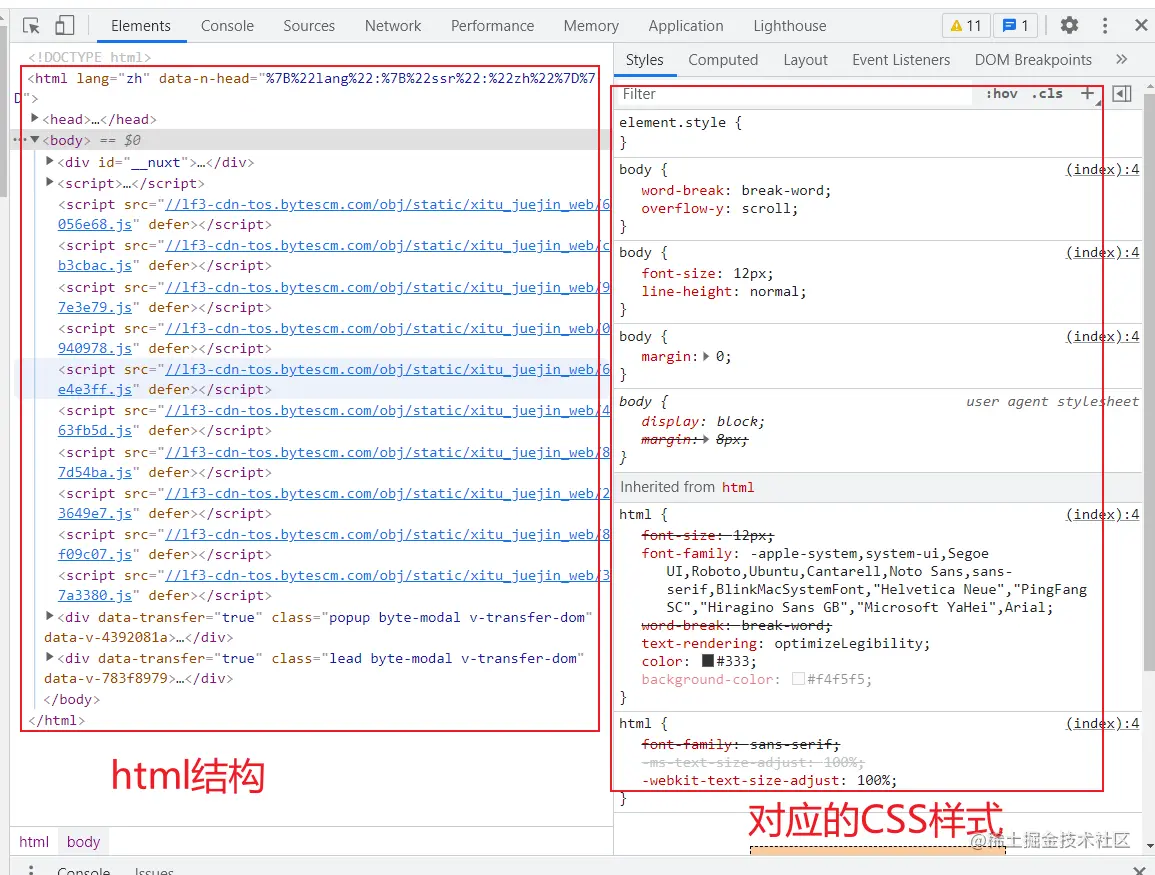Toggle the device toolbar icon

pyautogui.click(x=65, y=26)
